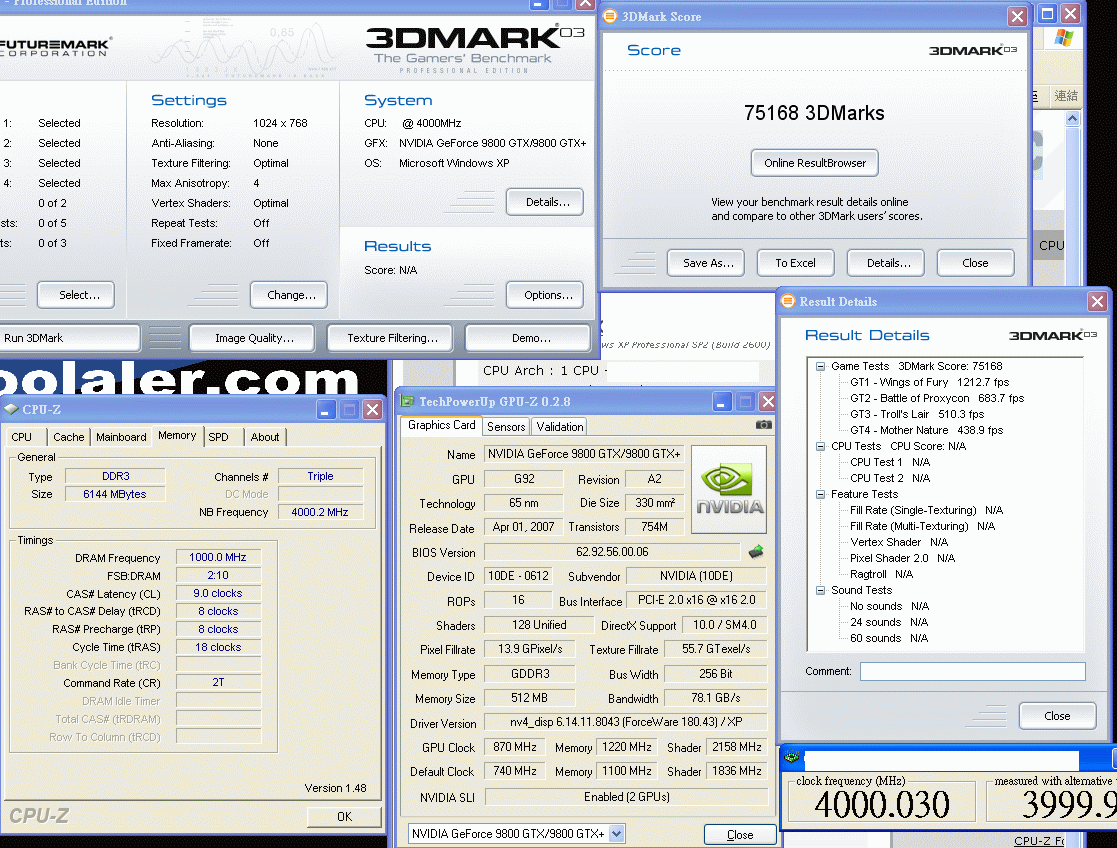Click the Demo button in 3DMark

528,338
